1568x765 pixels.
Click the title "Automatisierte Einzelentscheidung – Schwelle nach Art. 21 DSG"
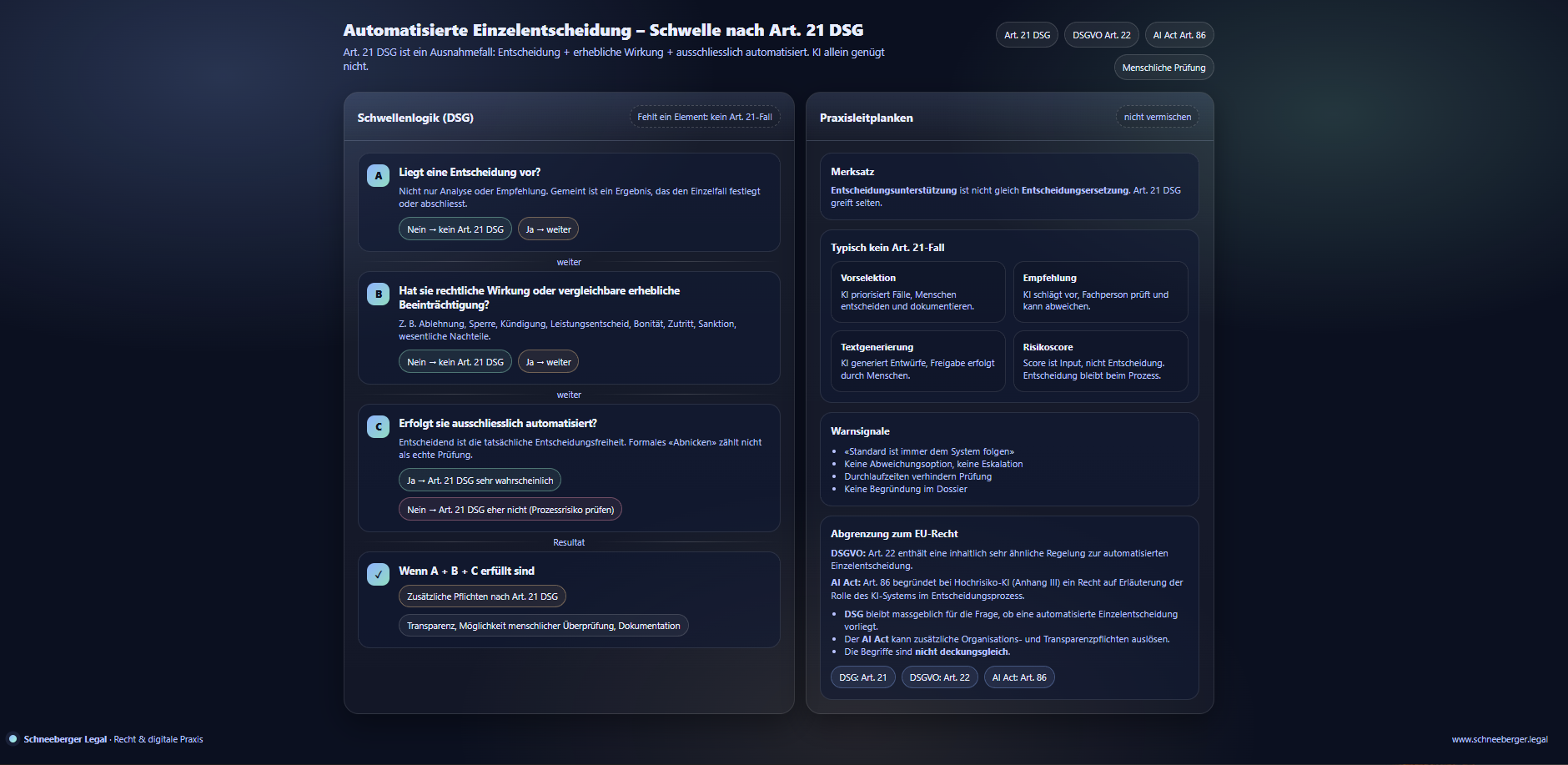click(603, 30)
